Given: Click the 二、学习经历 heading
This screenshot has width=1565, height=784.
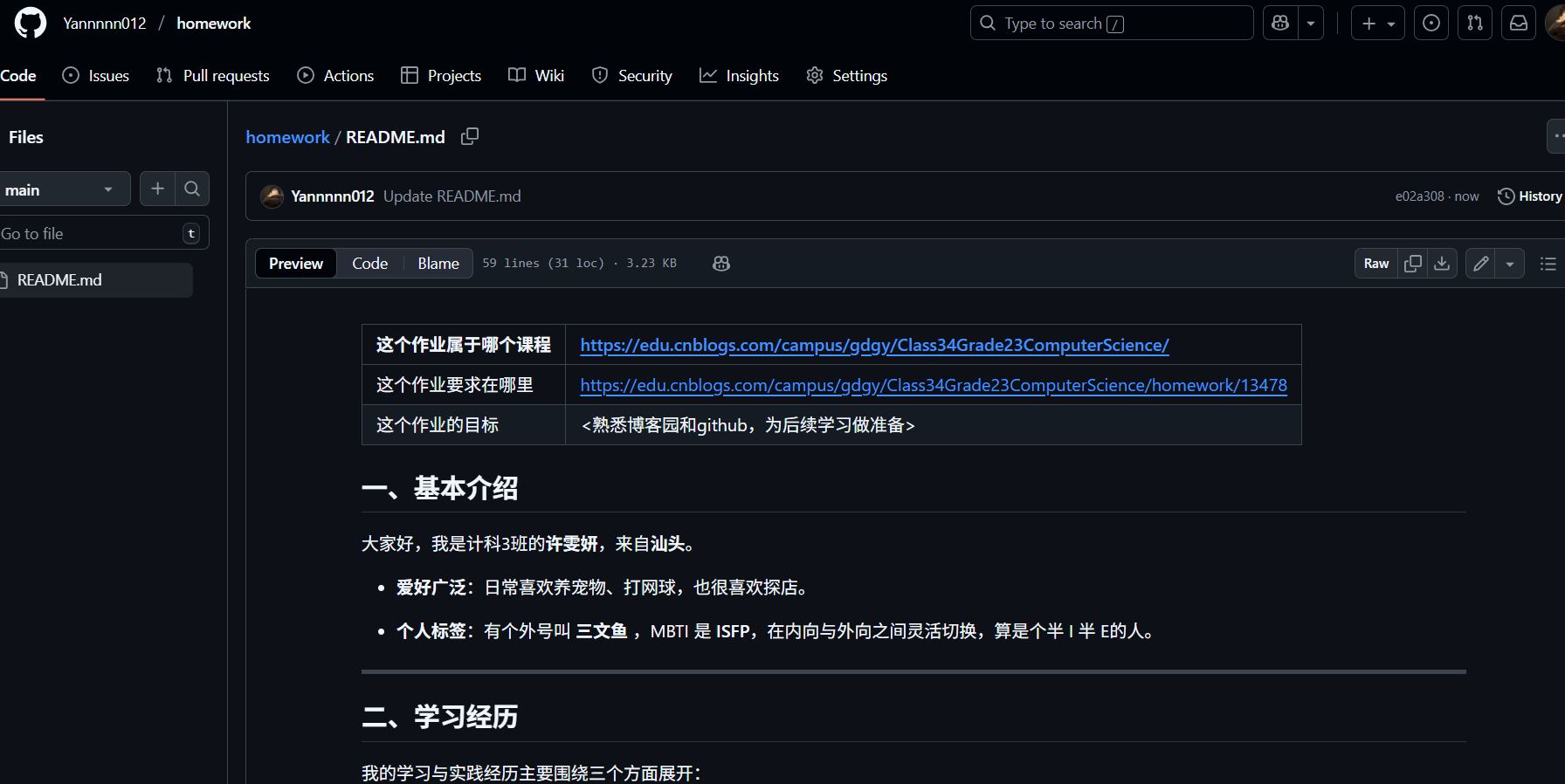Looking at the screenshot, I should coord(440,717).
